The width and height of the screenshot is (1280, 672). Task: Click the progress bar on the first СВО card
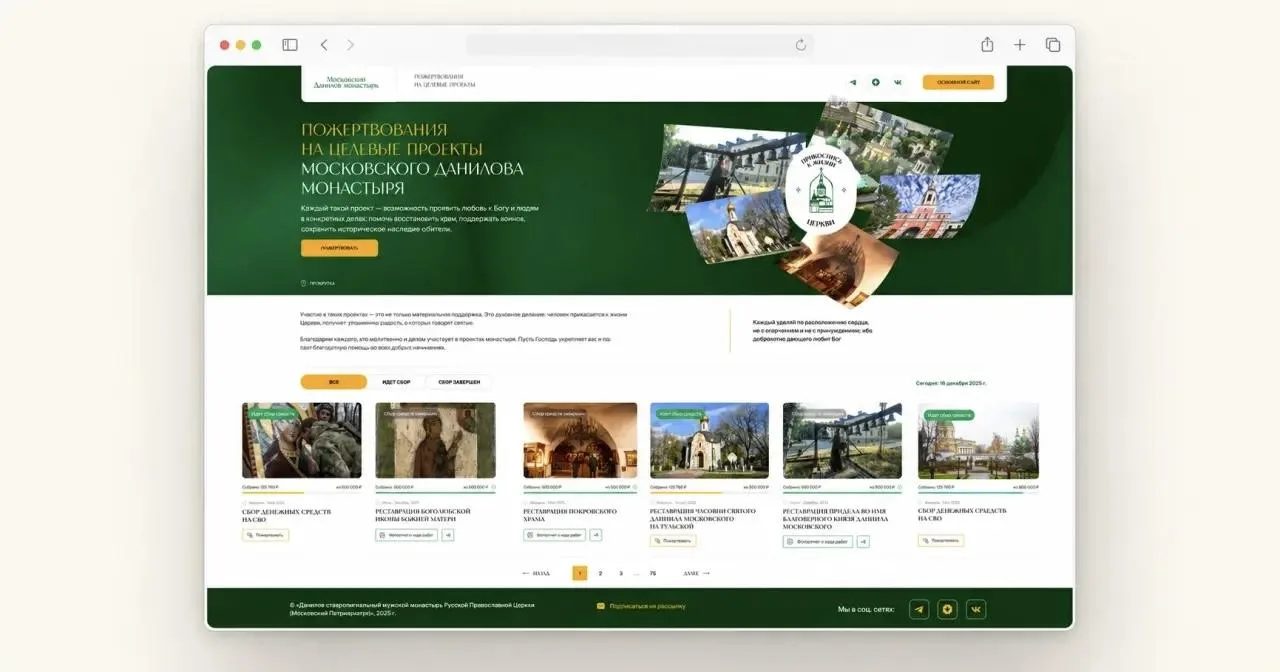click(x=302, y=493)
